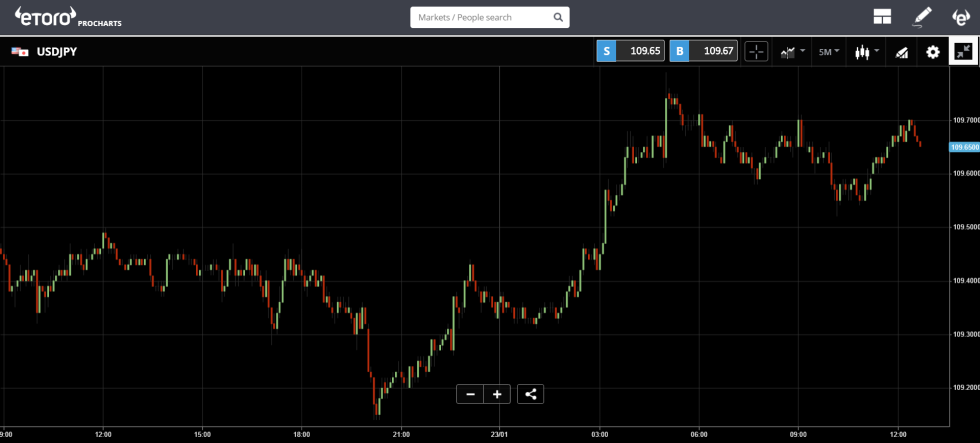This screenshot has width=980, height=443.
Task: Collapse the chart from fullscreen view
Action: tap(963, 52)
